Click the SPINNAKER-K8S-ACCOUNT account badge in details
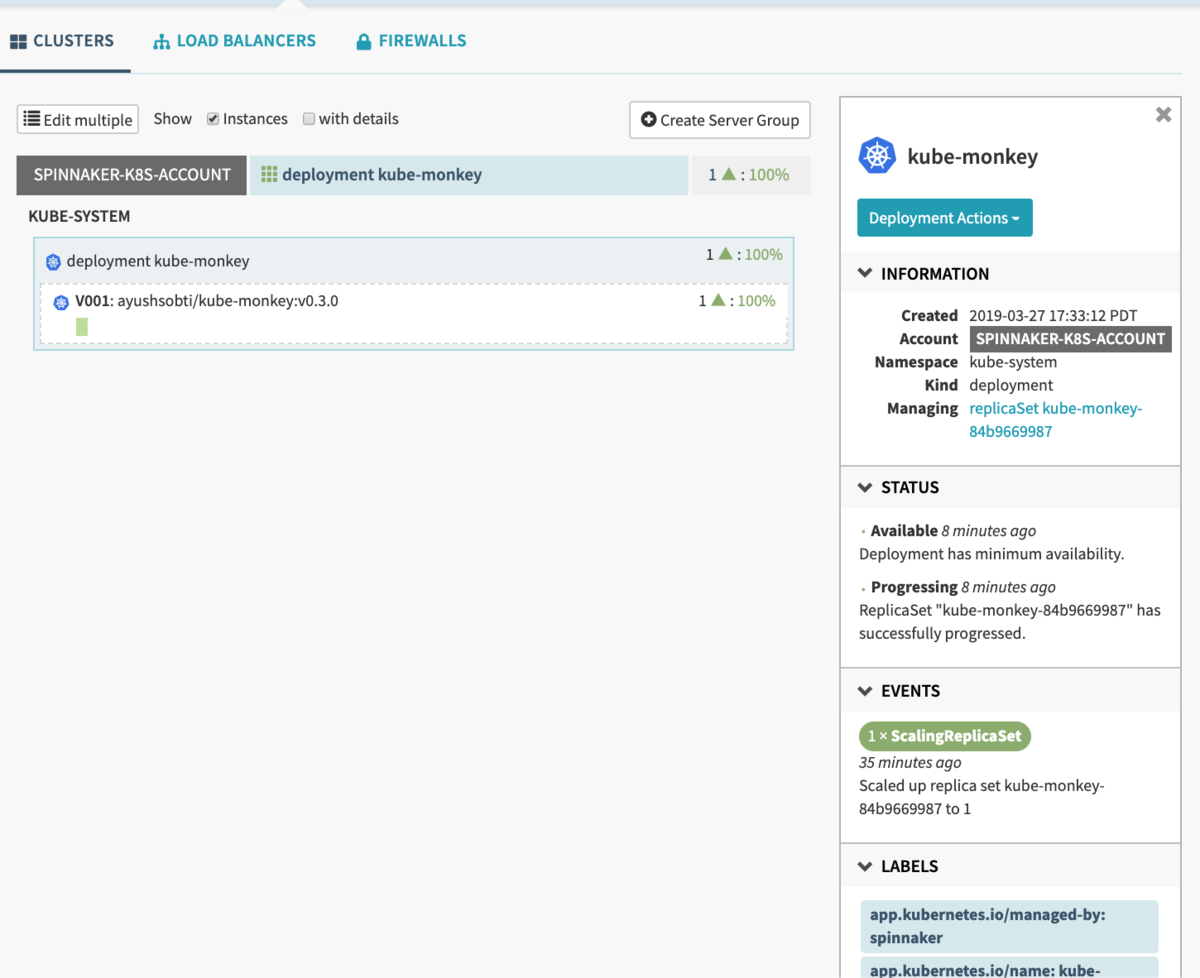 [x=1070, y=339]
